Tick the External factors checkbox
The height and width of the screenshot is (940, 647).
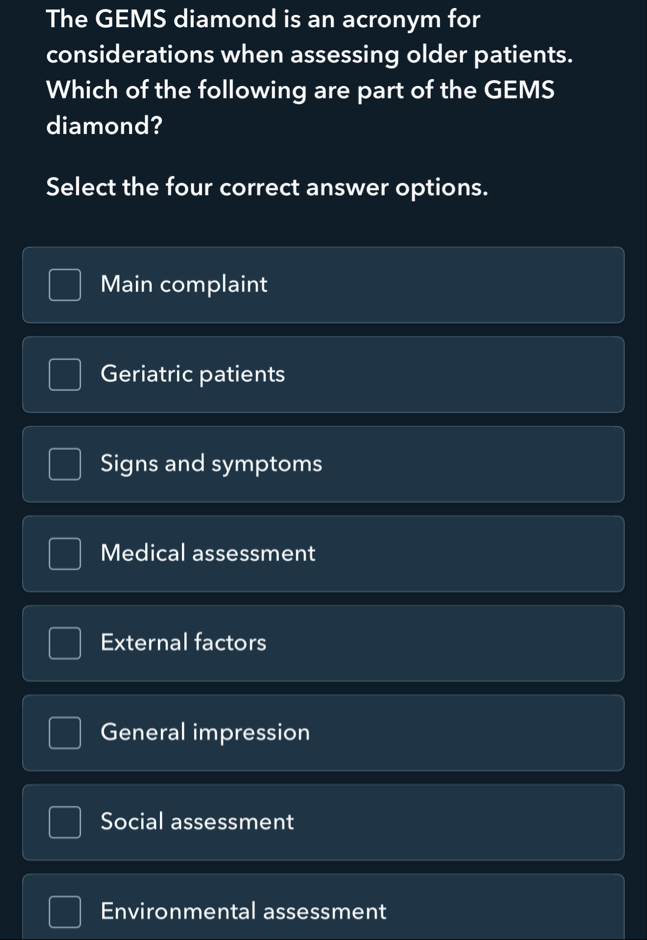[65, 643]
